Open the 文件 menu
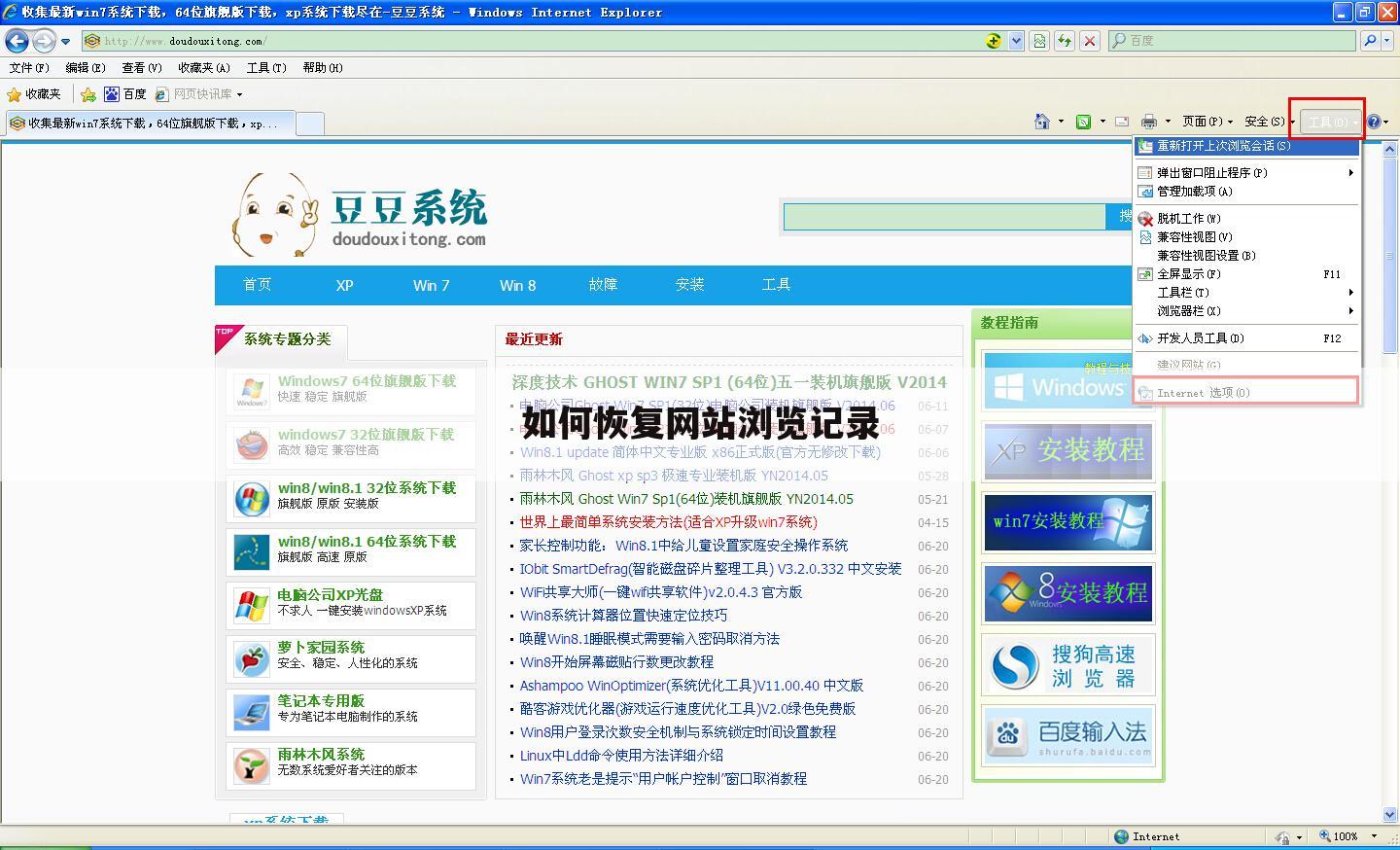Image resolution: width=1400 pixels, height=850 pixels. tap(29, 67)
